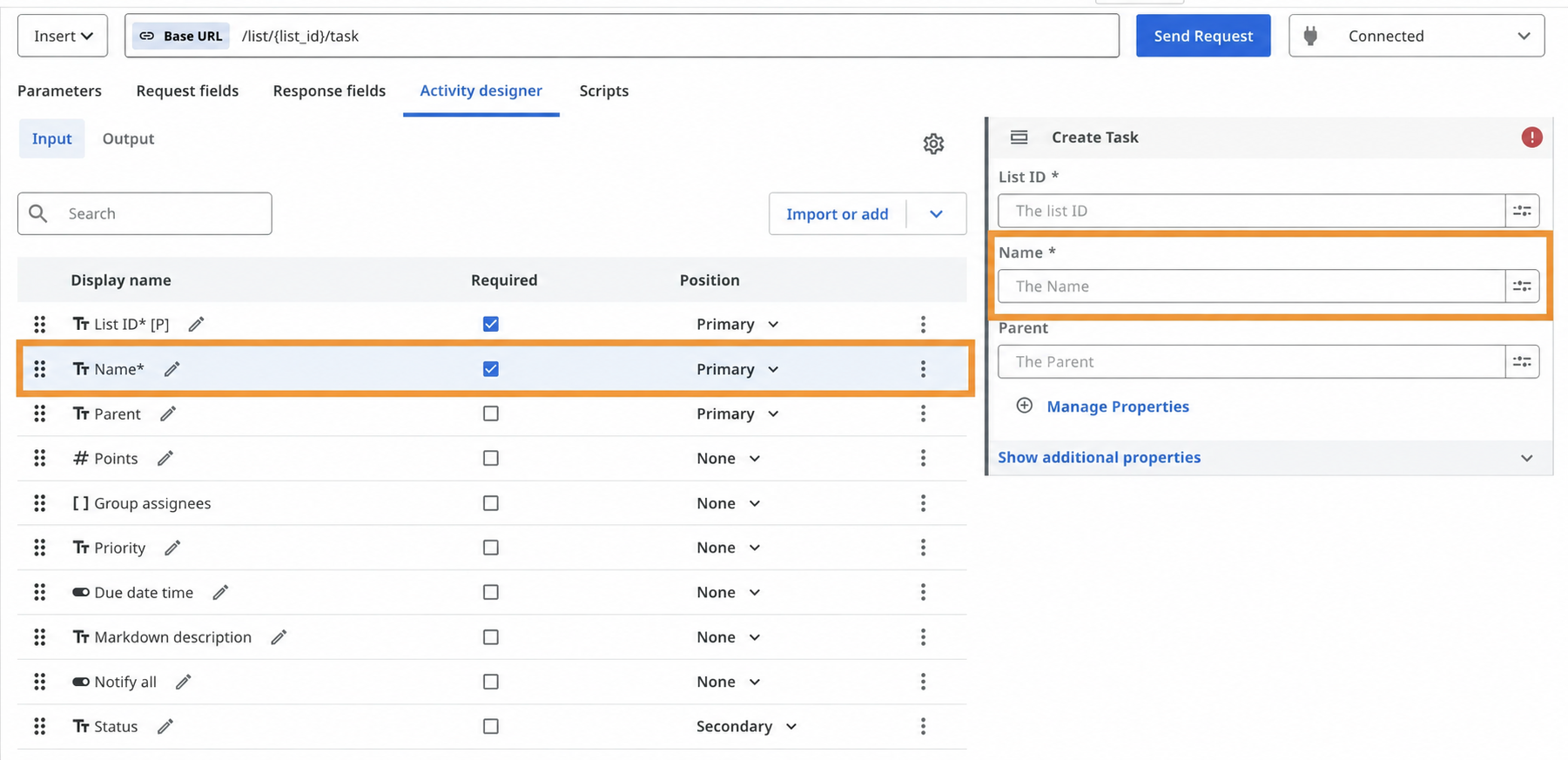1568x760 pixels.
Task: Open Position dropdown for Status
Action: [746, 726]
